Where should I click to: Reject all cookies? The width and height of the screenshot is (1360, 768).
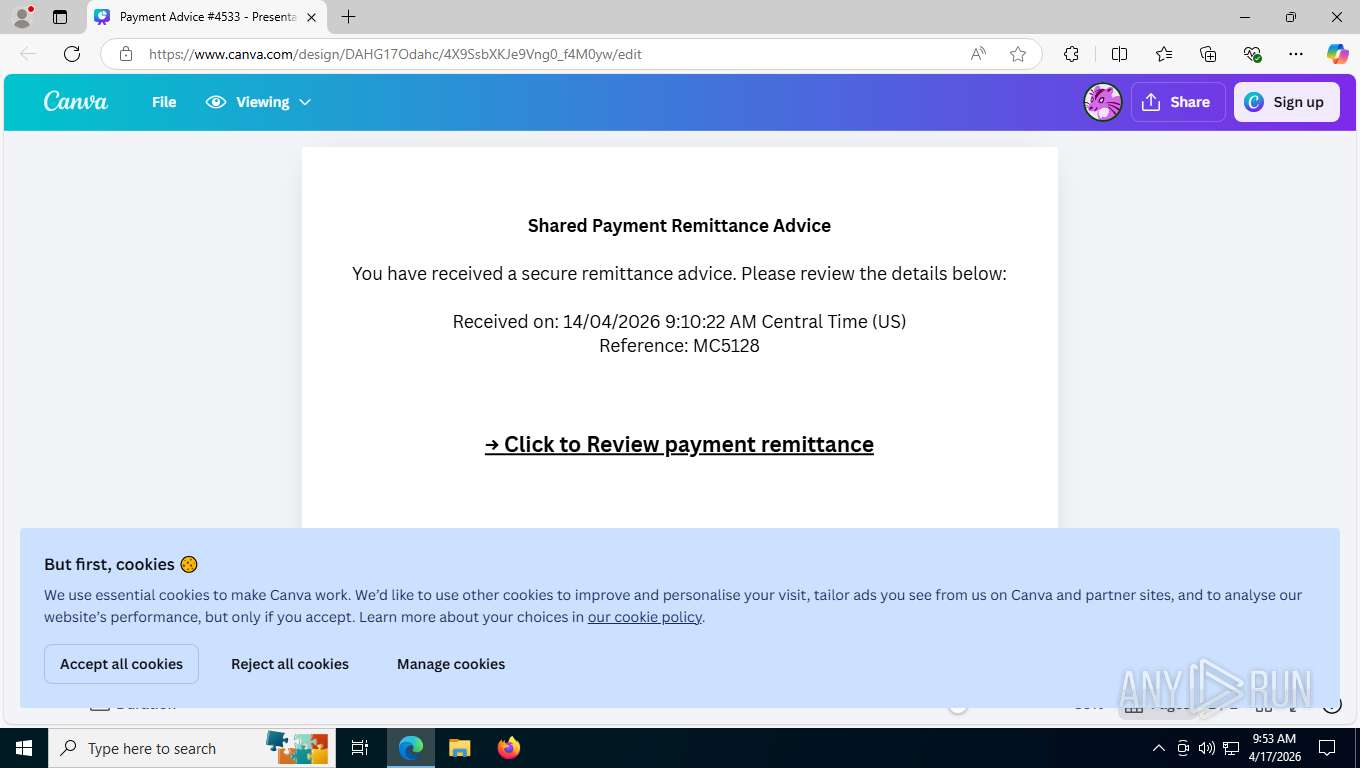[x=290, y=664]
